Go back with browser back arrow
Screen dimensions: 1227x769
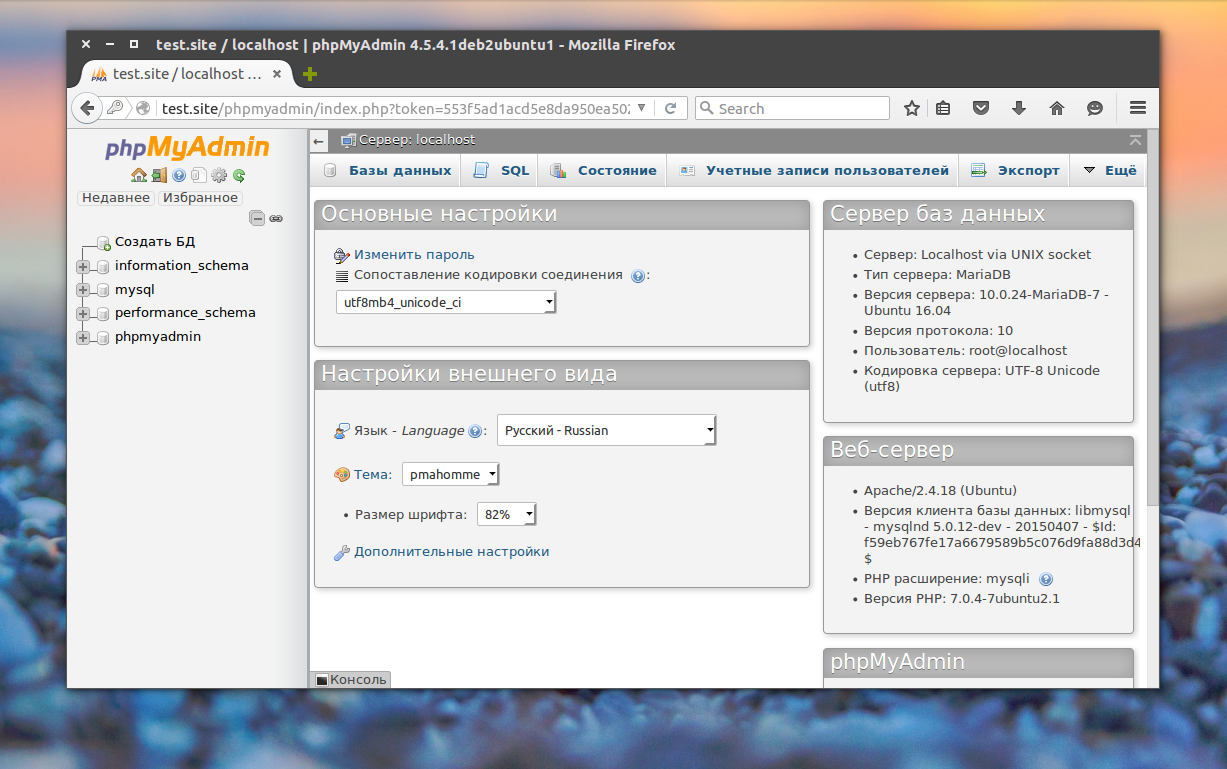coord(88,108)
